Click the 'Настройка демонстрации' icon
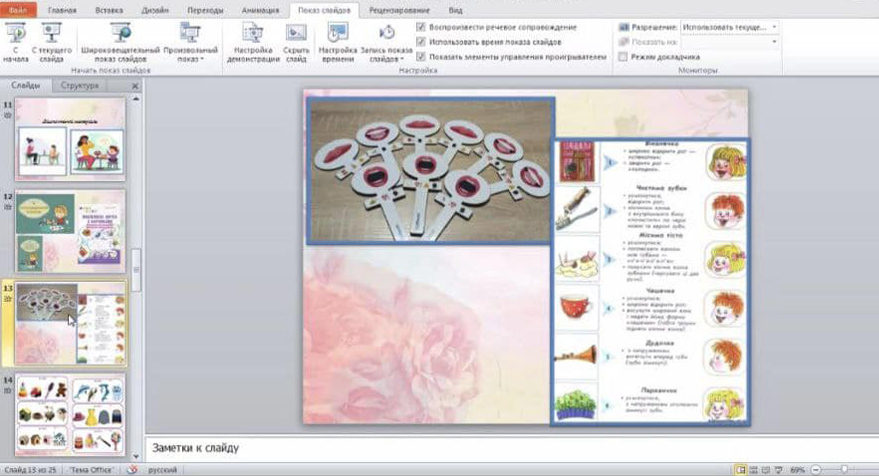 click(x=253, y=38)
